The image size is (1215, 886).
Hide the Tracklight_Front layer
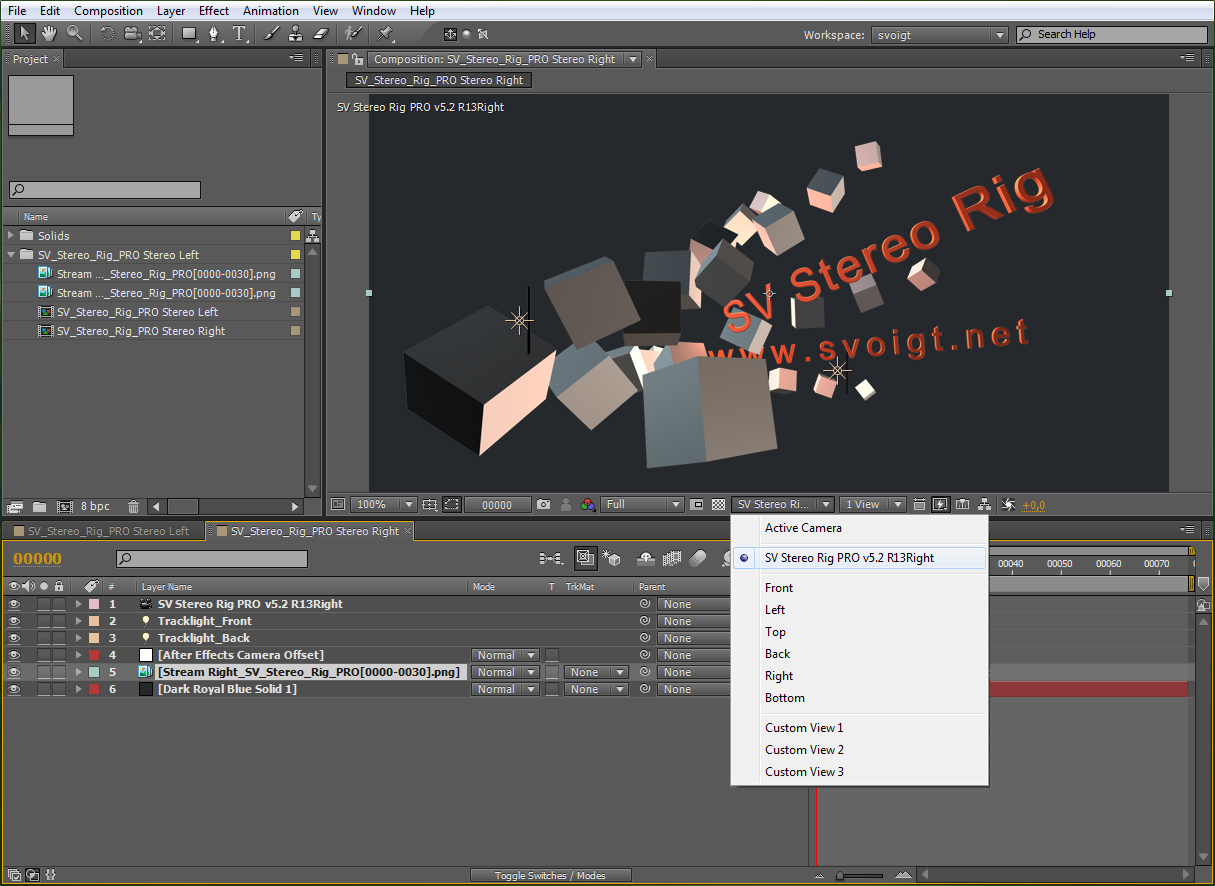[14, 621]
